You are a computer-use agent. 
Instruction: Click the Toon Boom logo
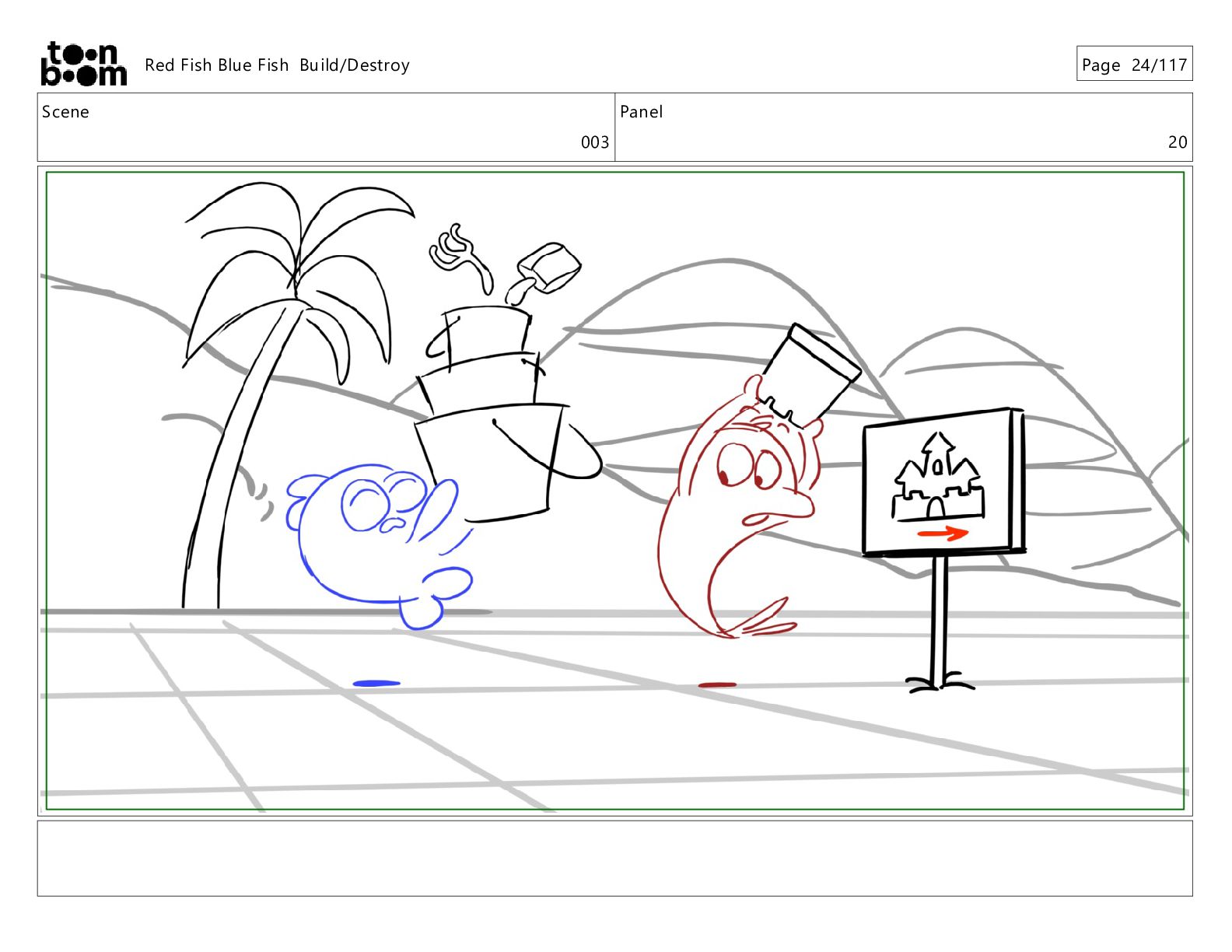[x=83, y=64]
